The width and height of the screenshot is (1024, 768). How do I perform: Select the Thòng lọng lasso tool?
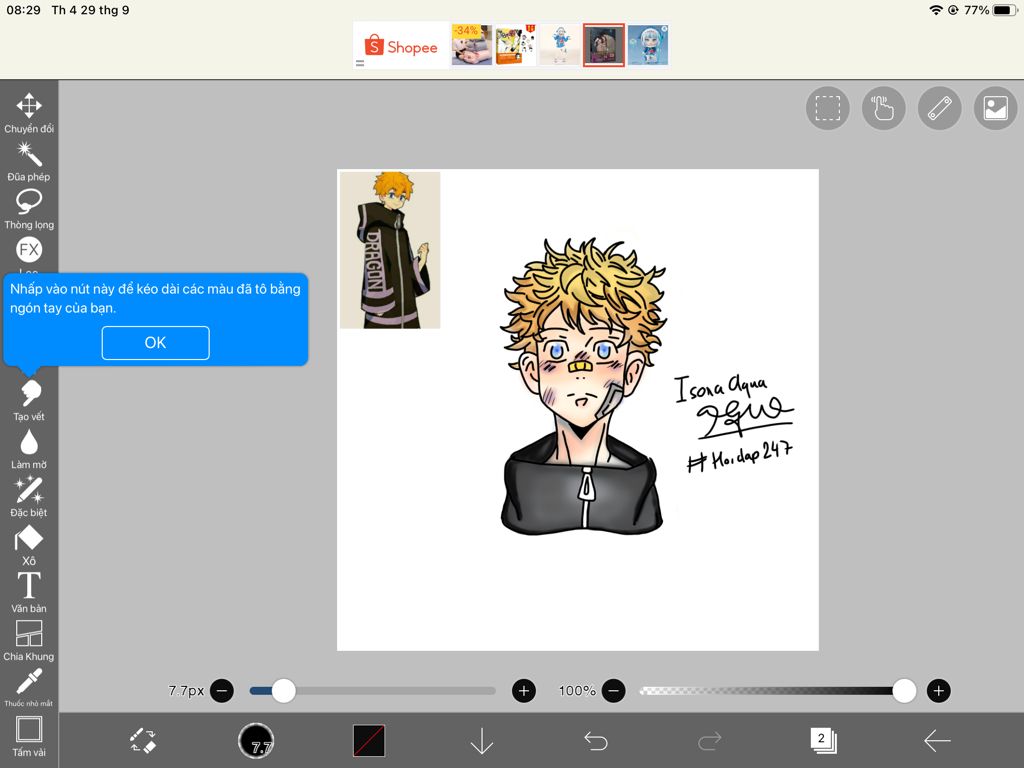pyautogui.click(x=29, y=209)
